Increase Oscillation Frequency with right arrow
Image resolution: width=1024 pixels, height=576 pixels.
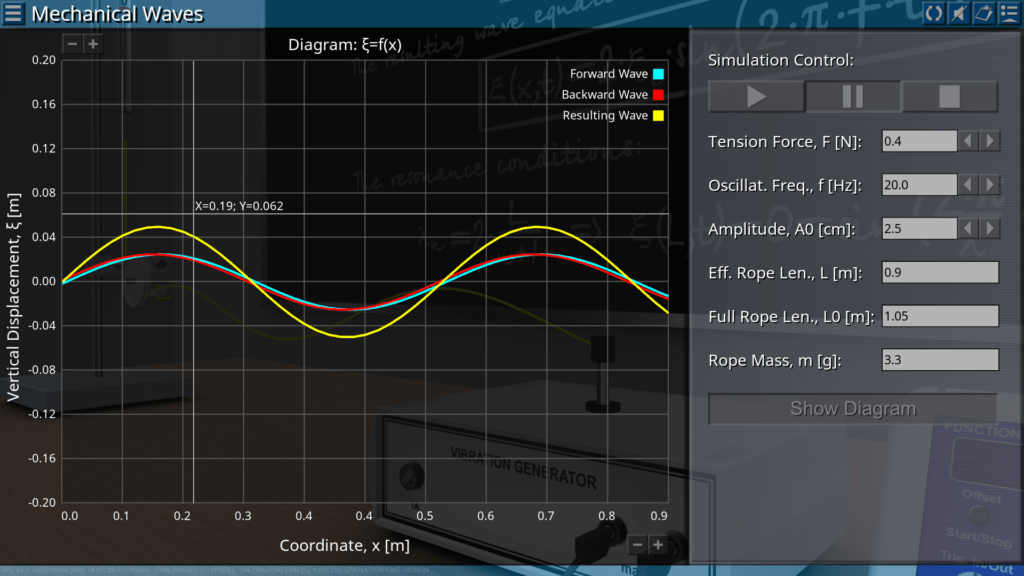[988, 185]
